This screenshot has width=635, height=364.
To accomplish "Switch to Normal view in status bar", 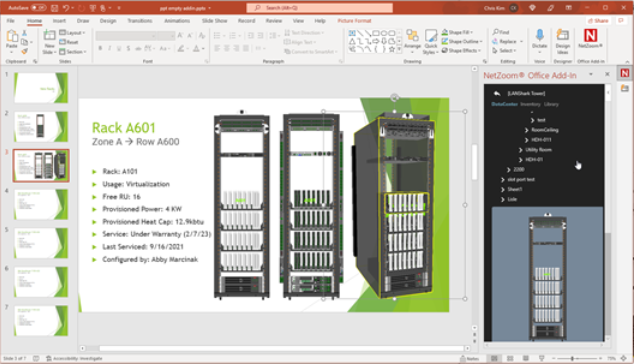I will tap(494, 358).
